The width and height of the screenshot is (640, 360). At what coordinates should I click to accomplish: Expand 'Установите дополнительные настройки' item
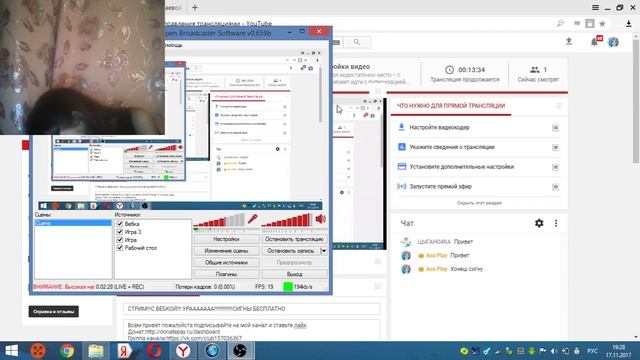click(x=556, y=167)
